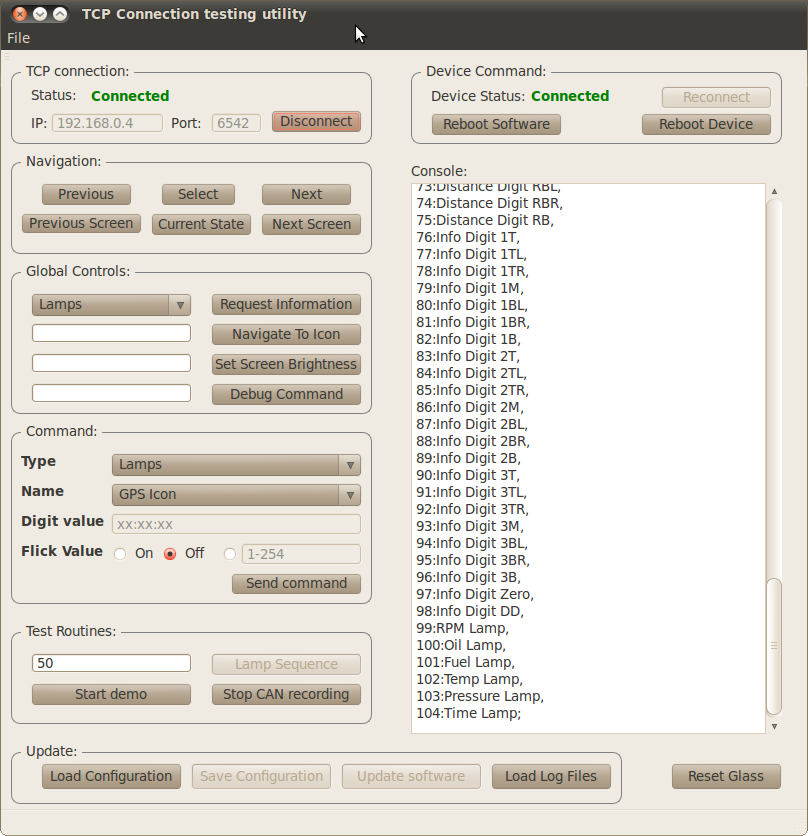808x836 pixels.
Task: Open the Global Controls Lamps dropdown
Action: click(111, 304)
